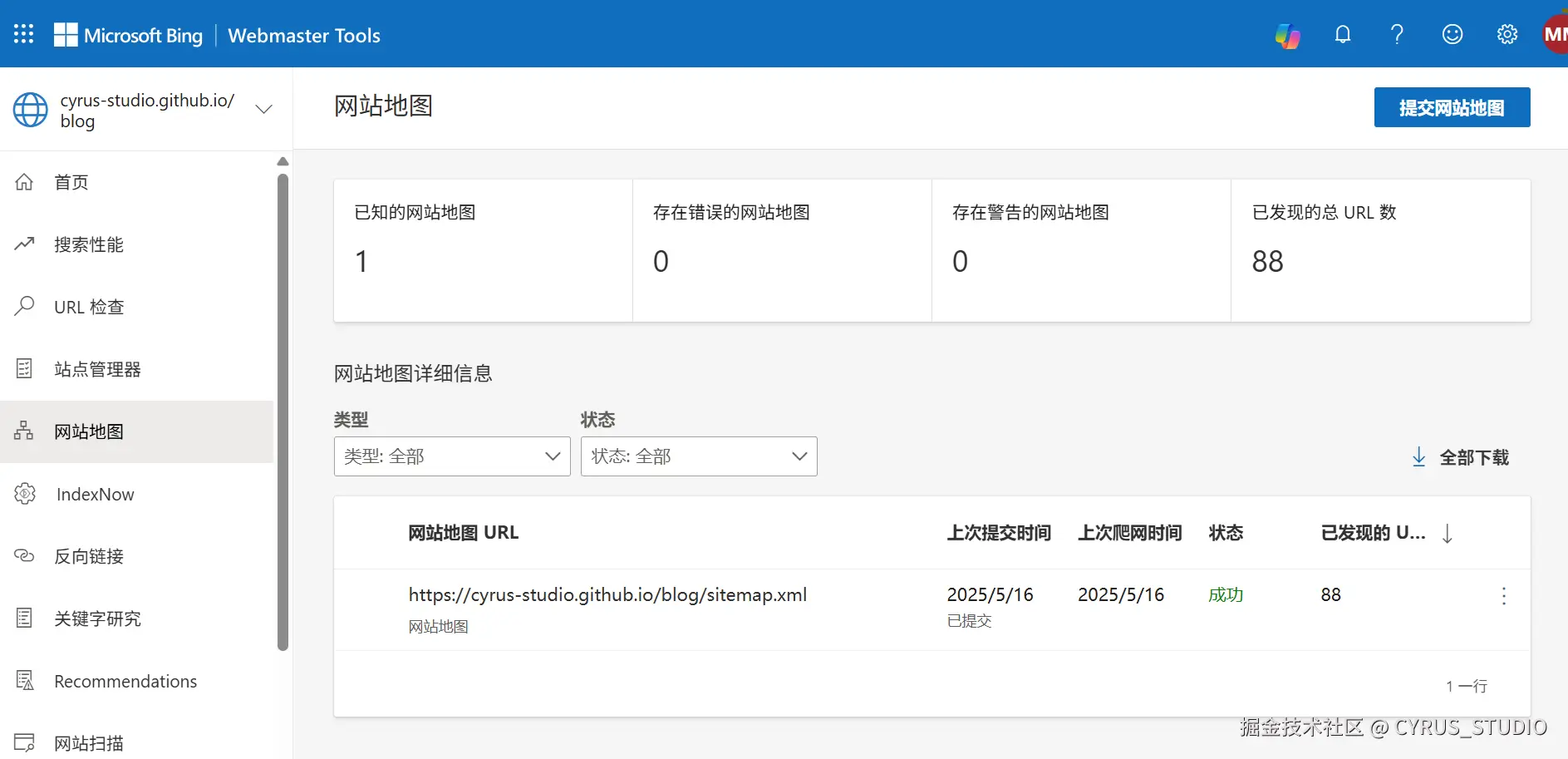Open user account avatar

(x=1555, y=34)
